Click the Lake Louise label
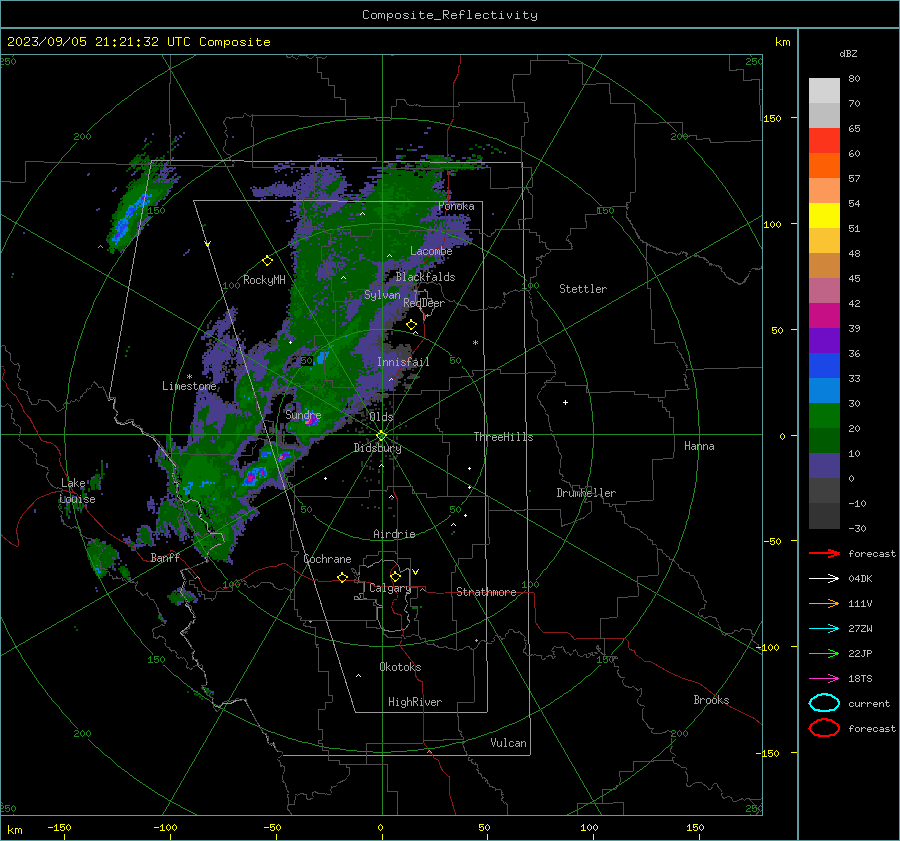Viewport: 900px width, 841px height. click(78, 491)
